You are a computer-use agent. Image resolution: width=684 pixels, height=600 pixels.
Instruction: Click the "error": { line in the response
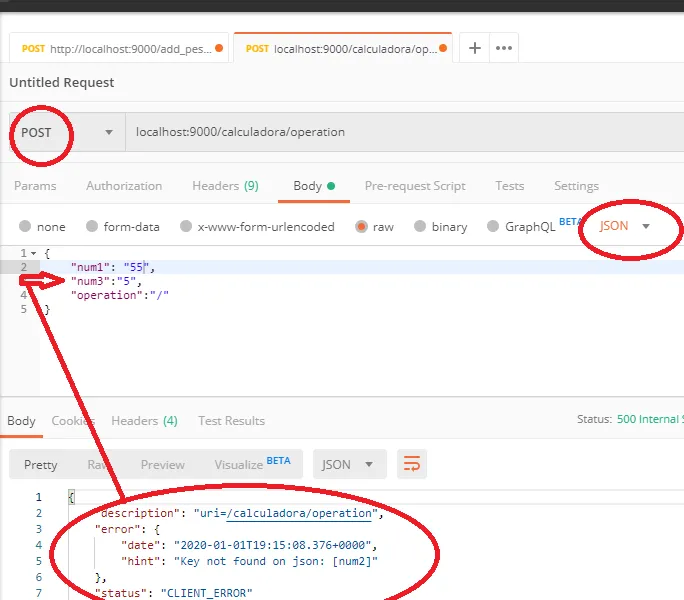coord(127,529)
